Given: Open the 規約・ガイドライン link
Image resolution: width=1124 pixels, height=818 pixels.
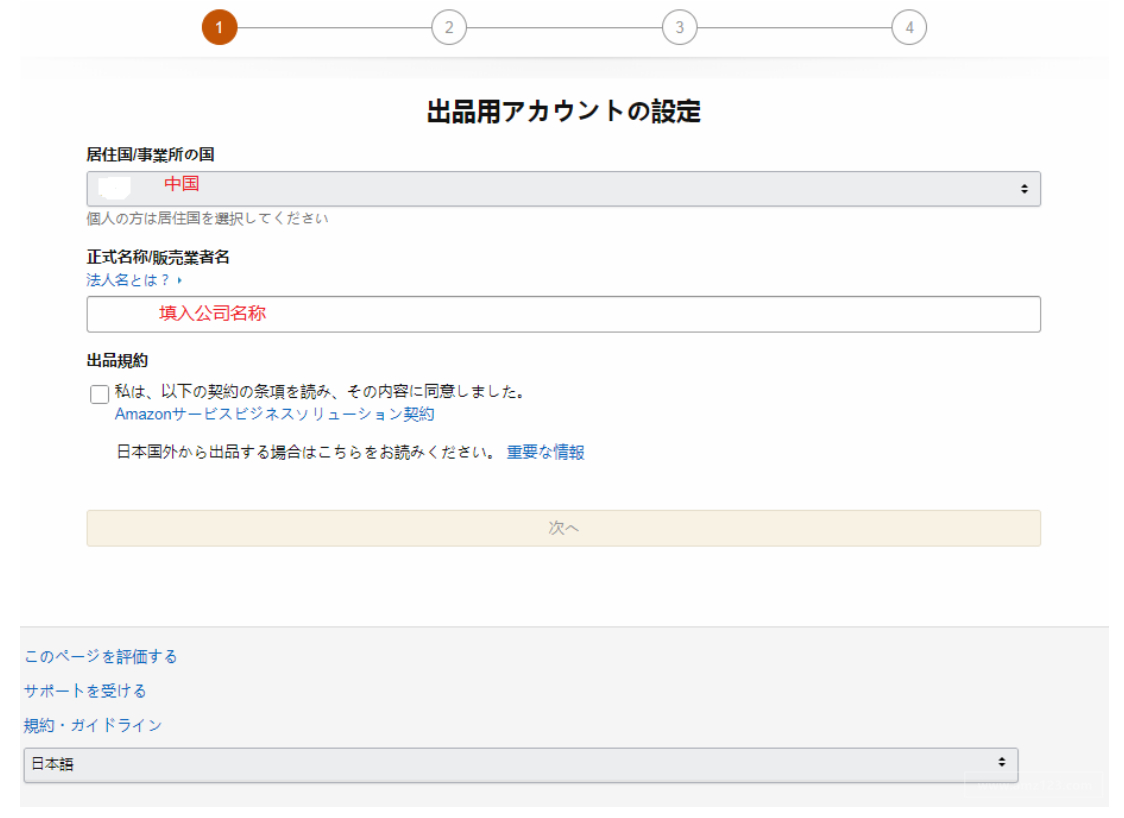Looking at the screenshot, I should (x=93, y=725).
